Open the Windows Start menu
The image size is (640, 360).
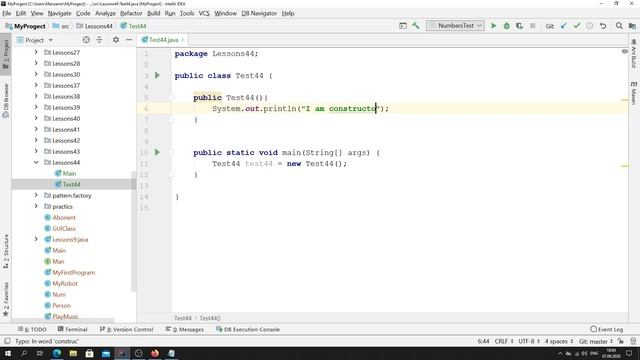click(x=8, y=353)
